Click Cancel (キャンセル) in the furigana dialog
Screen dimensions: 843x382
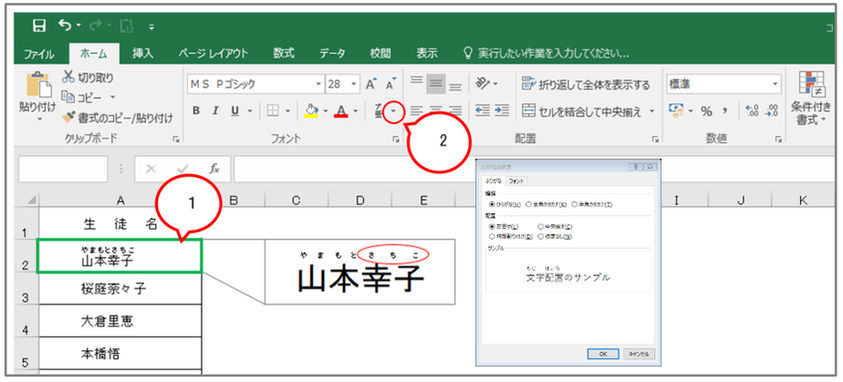click(638, 354)
